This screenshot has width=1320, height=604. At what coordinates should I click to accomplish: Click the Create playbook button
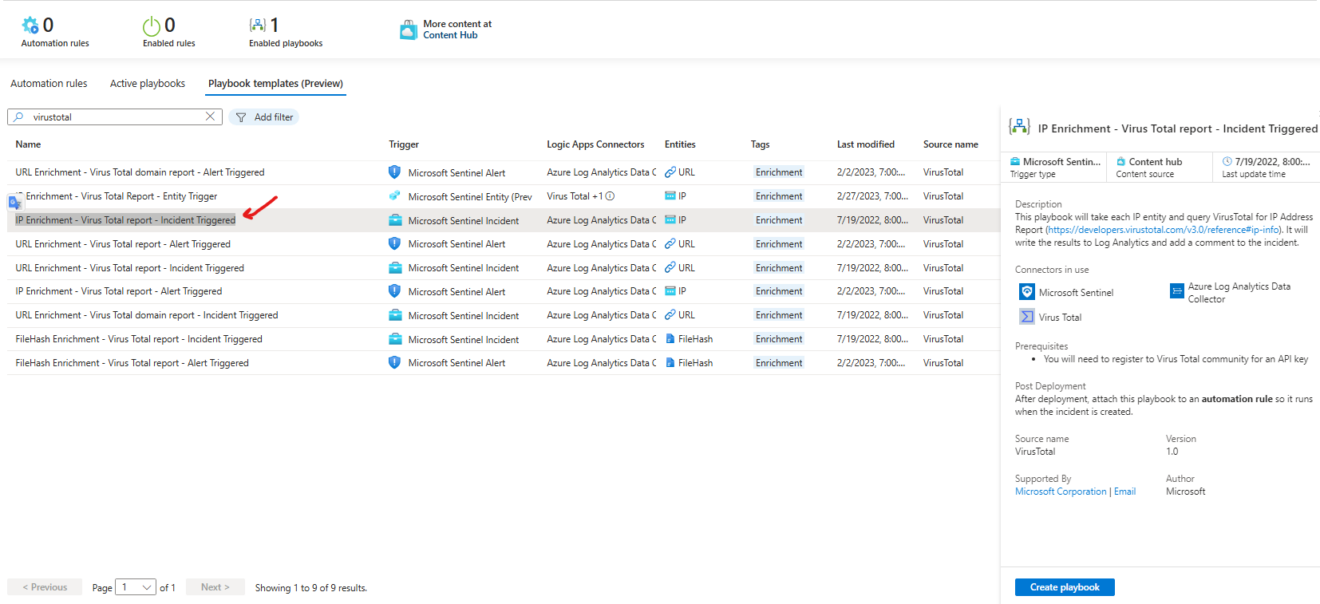1064,587
